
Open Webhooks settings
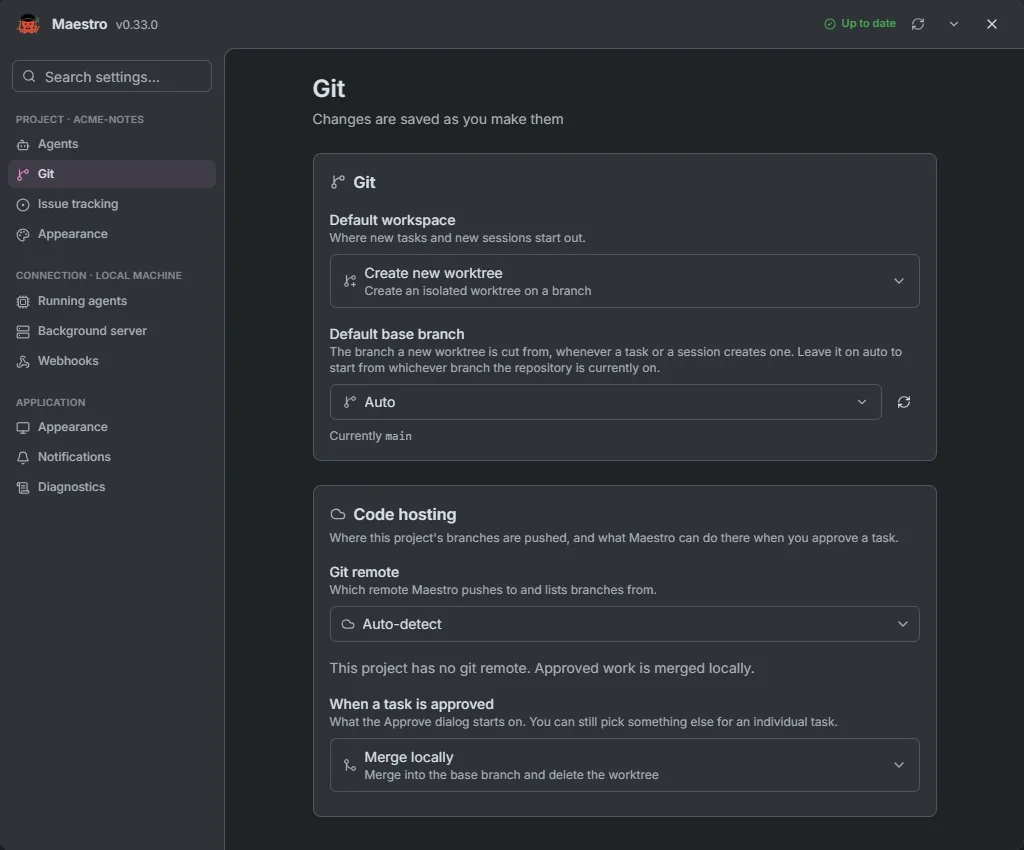pos(112,361)
